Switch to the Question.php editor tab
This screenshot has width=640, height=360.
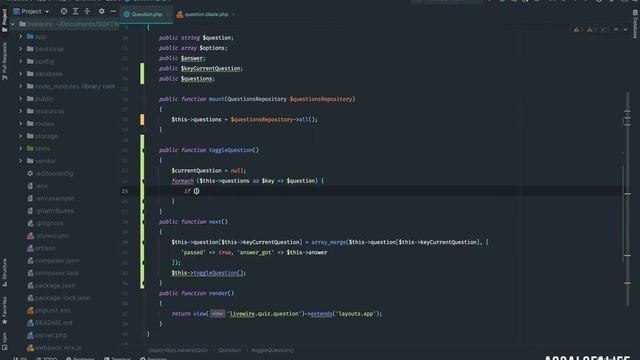click(x=147, y=14)
